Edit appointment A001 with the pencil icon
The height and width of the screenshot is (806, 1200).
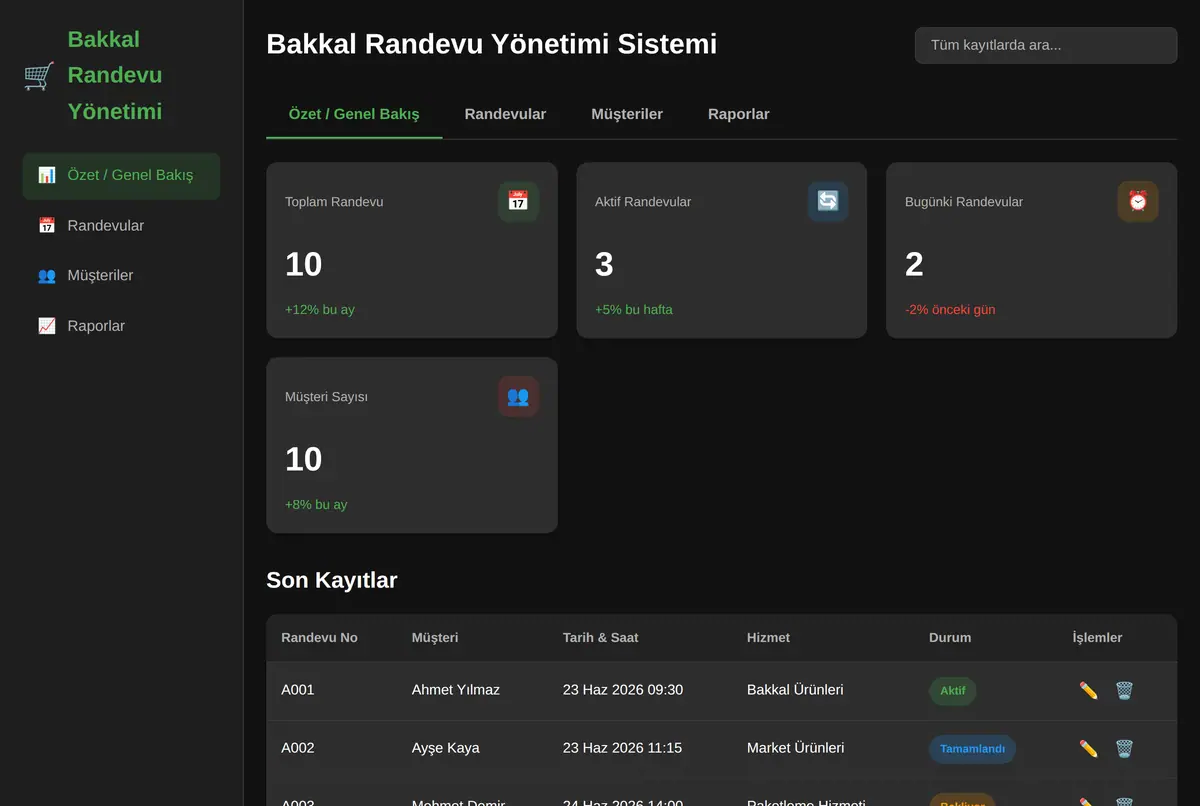(x=1089, y=690)
